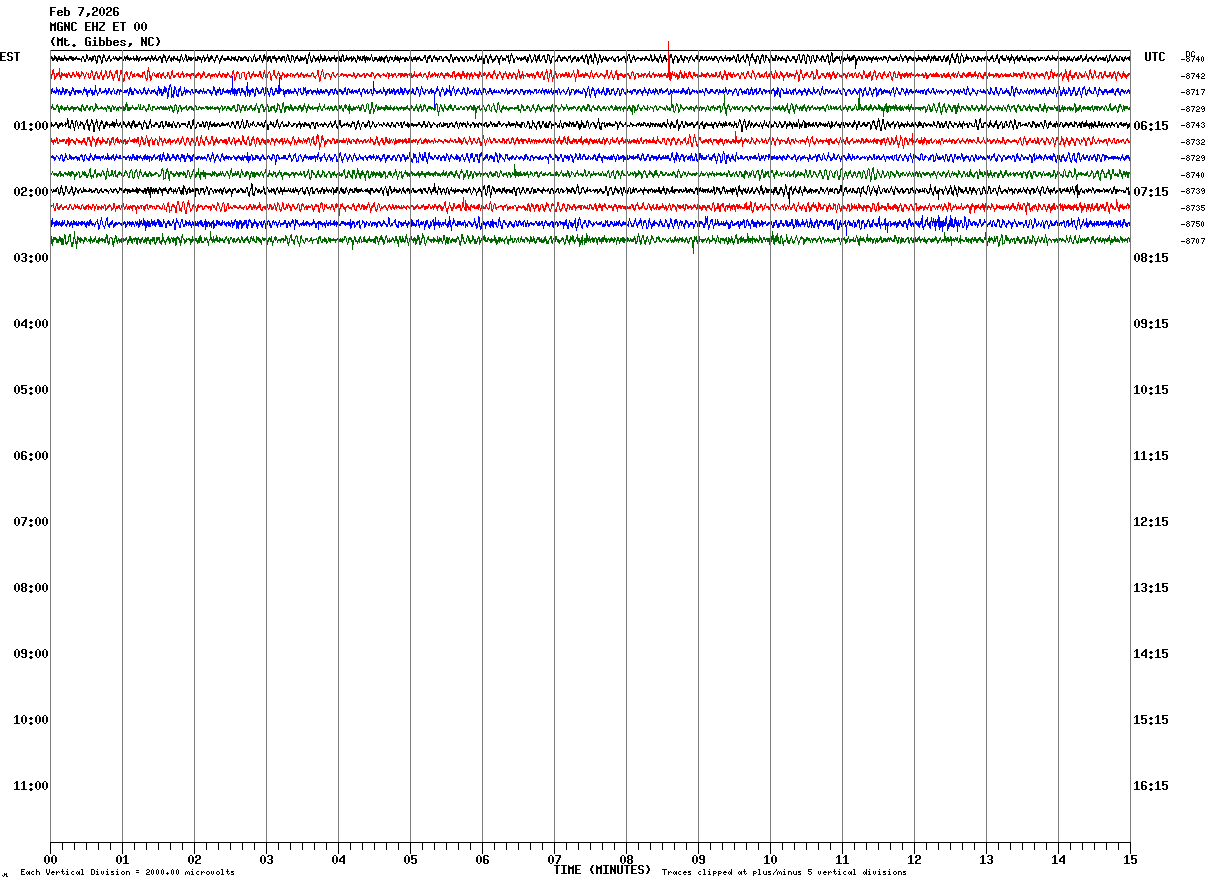This screenshot has height=886, width=1210.
Task: Click the 06:00 EST time label
Action: [31, 456]
